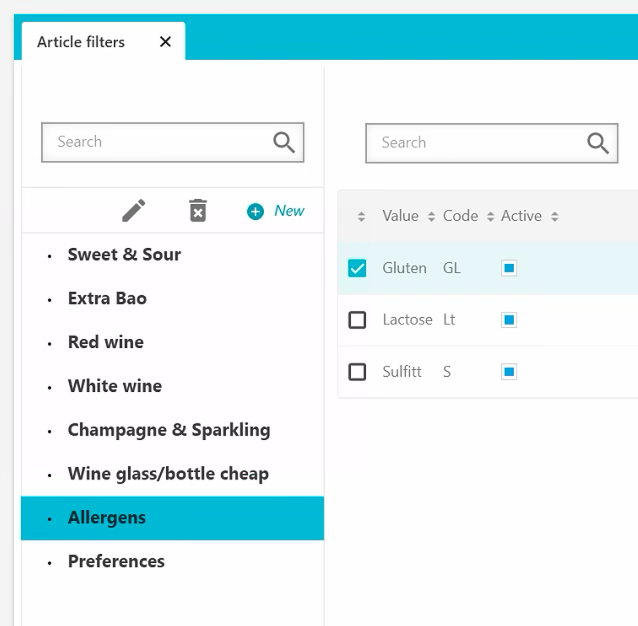Open the Red wine filter
The height and width of the screenshot is (626, 638).
[106, 342]
